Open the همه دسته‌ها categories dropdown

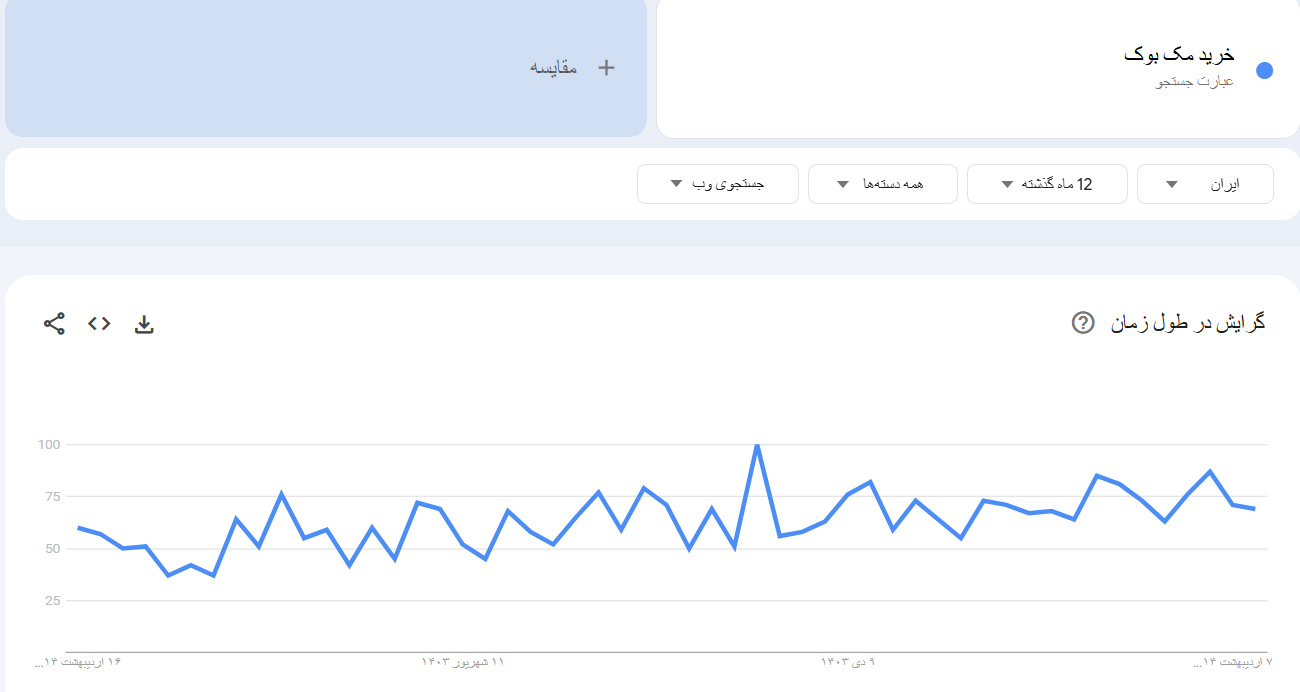pyautogui.click(x=882, y=184)
